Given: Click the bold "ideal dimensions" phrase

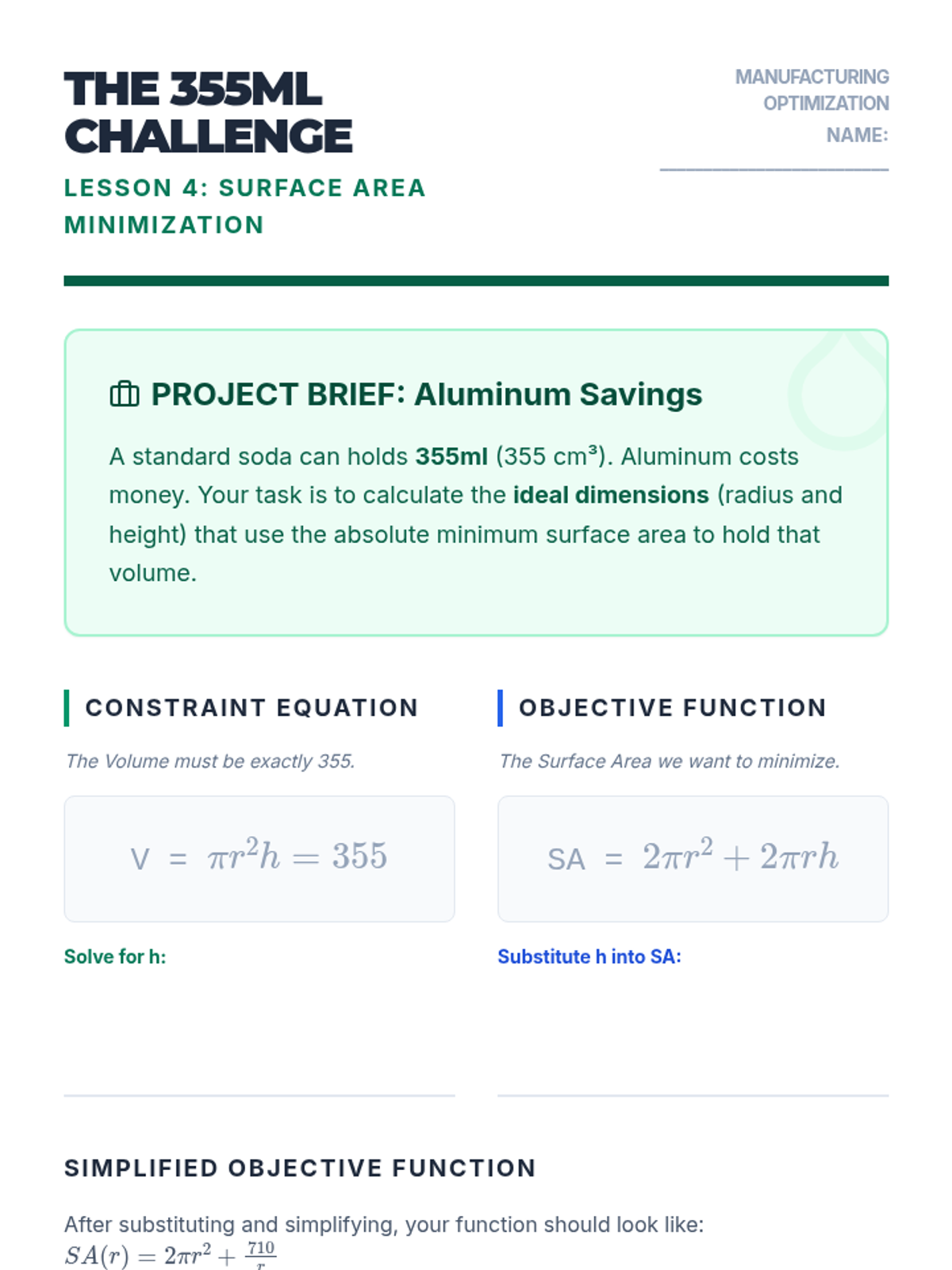Looking at the screenshot, I should [611, 495].
